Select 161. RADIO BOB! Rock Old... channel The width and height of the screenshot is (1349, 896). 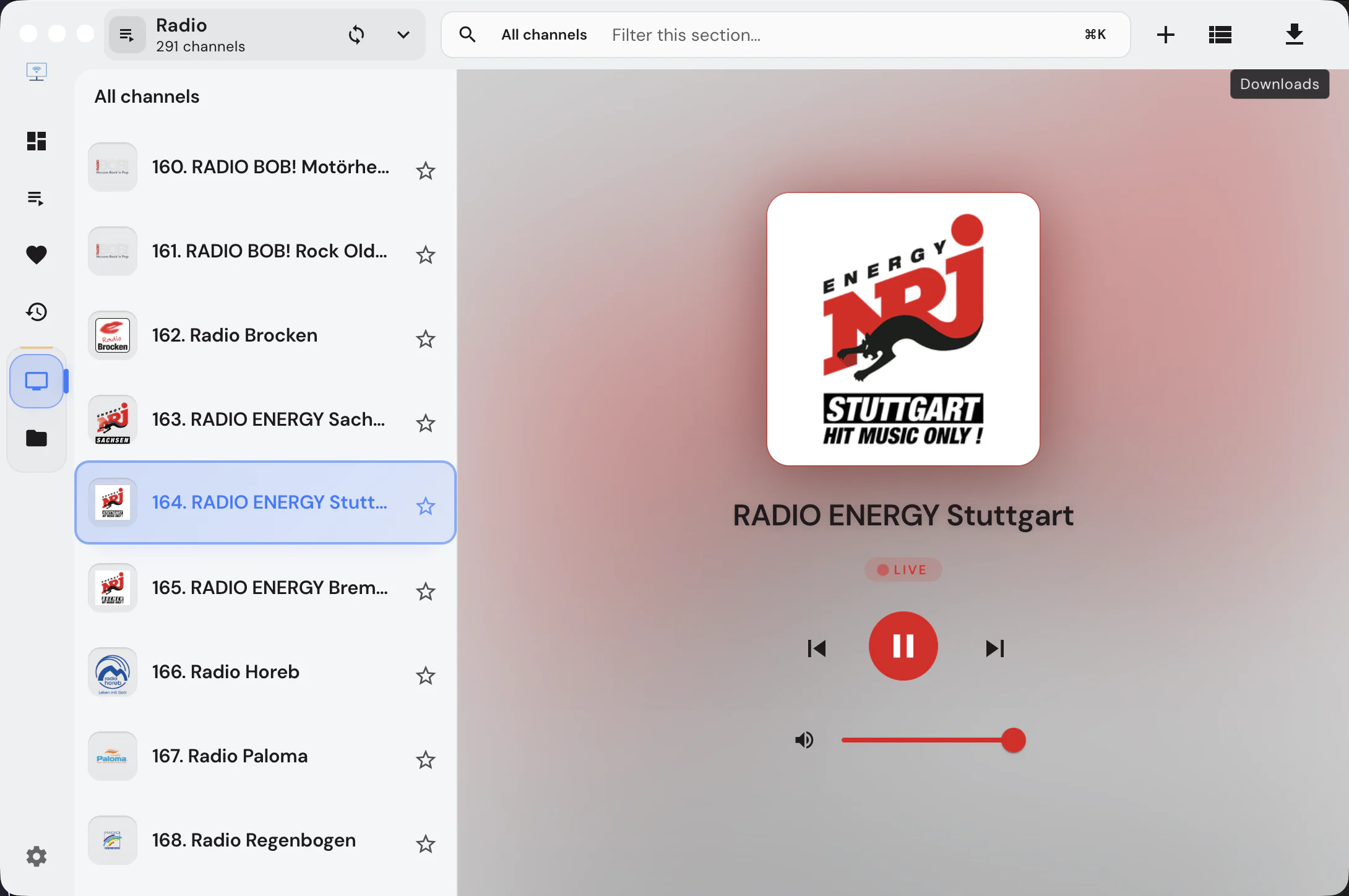265,251
